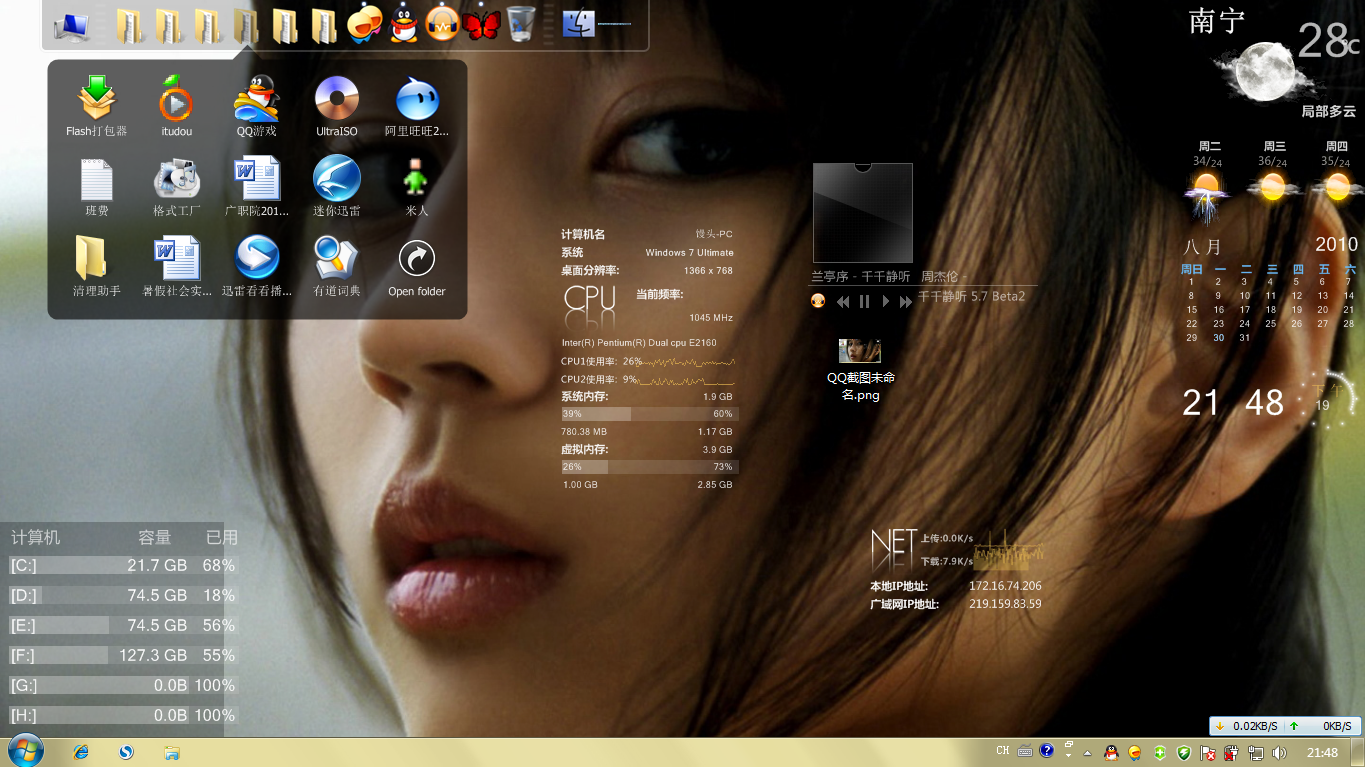The width and height of the screenshot is (1365, 767).
Task: Open the Flash打包器 shortcut
Action: 97,106
